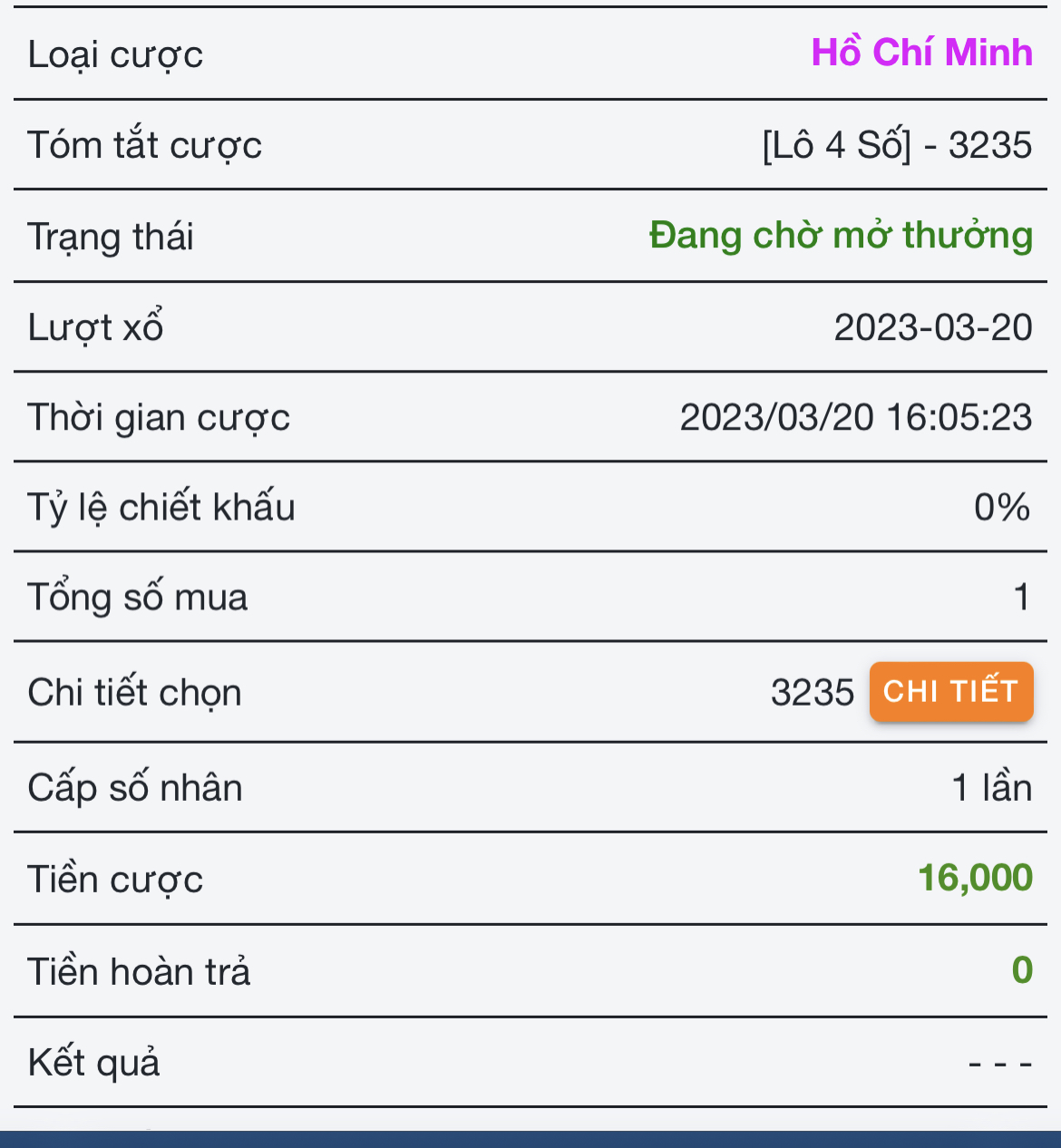The width and height of the screenshot is (1061, 1148).
Task: Click the orange CHI TIẾT button
Action: (x=950, y=692)
